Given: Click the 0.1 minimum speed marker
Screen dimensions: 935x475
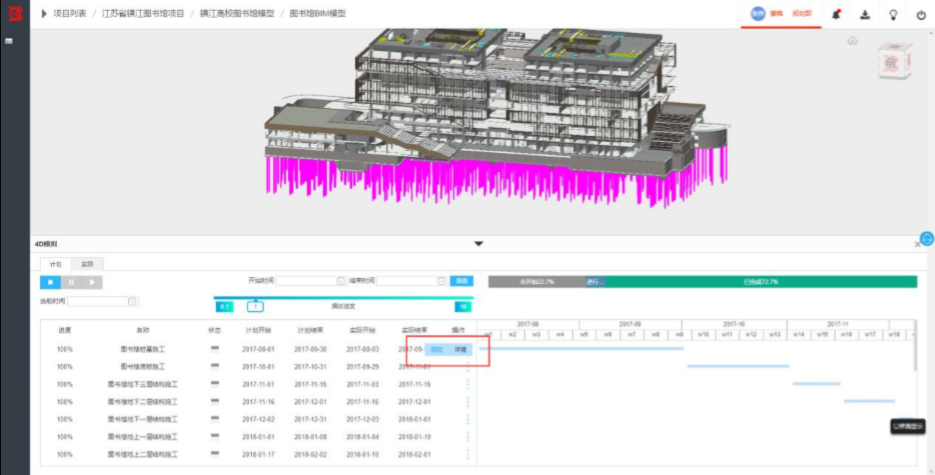Looking at the screenshot, I should pos(224,307).
